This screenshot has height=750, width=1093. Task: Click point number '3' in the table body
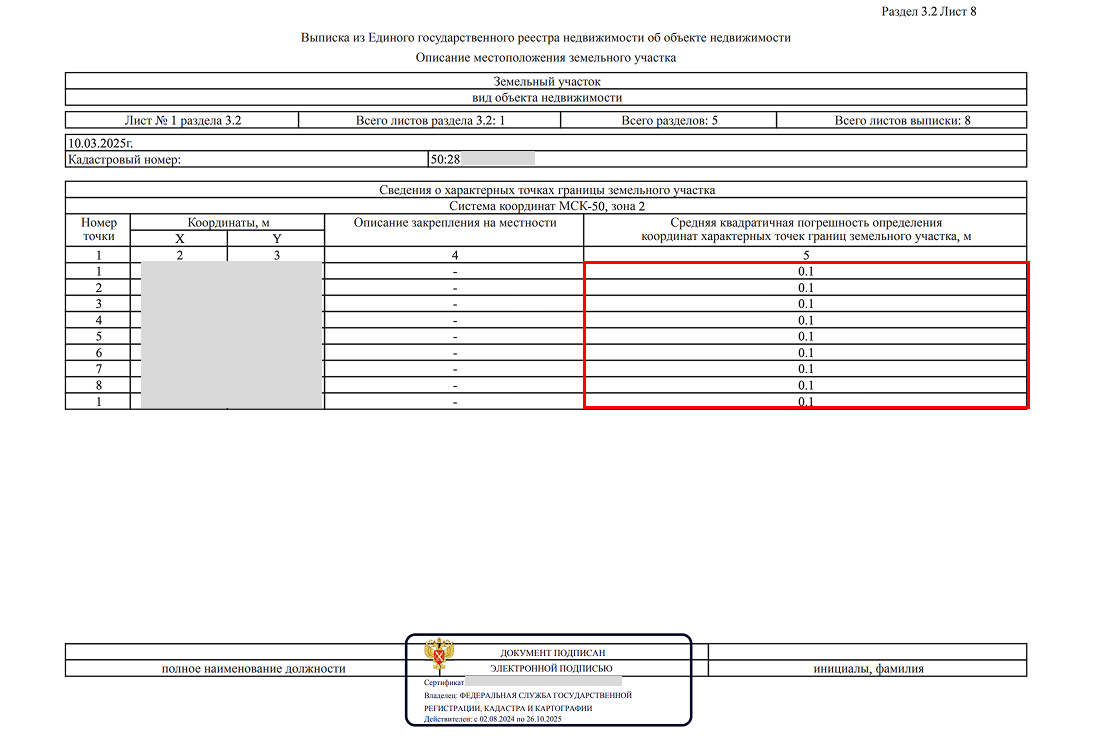click(98, 304)
